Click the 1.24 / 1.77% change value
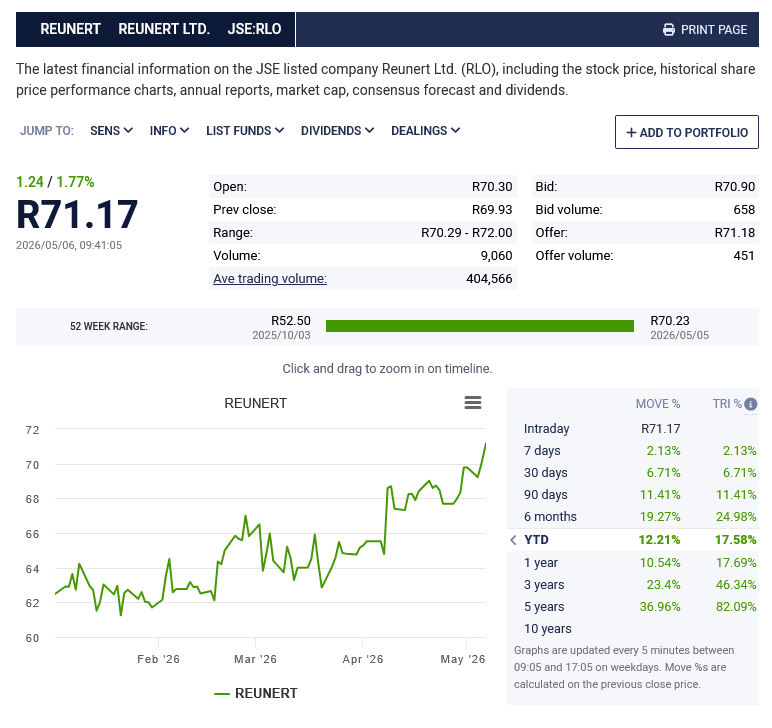The width and height of the screenshot is (772, 728). (55, 182)
